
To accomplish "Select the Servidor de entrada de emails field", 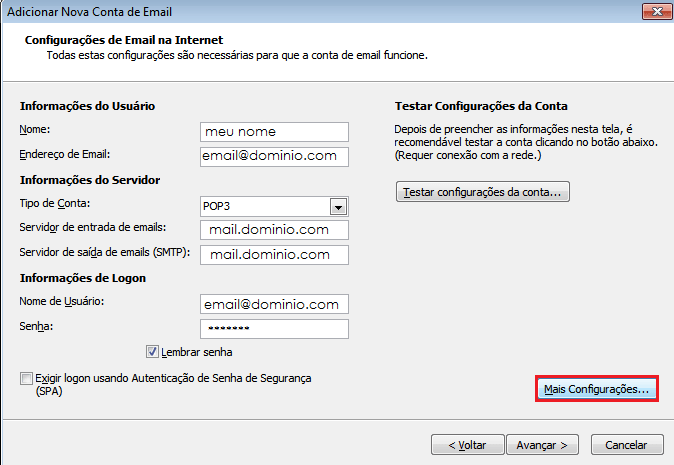I will coord(274,230).
